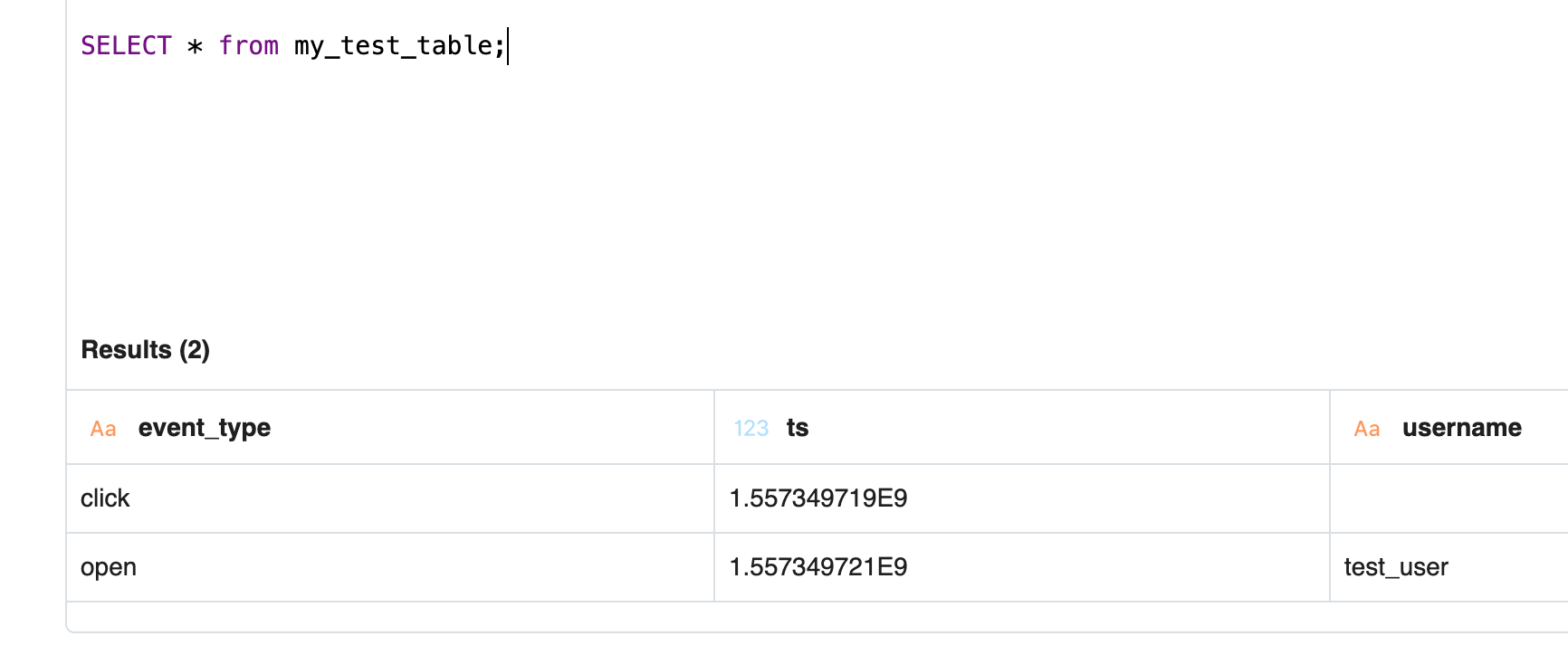Click the 123 numeric-type icon beside ts
This screenshot has width=1568, height=664.
tap(751, 428)
